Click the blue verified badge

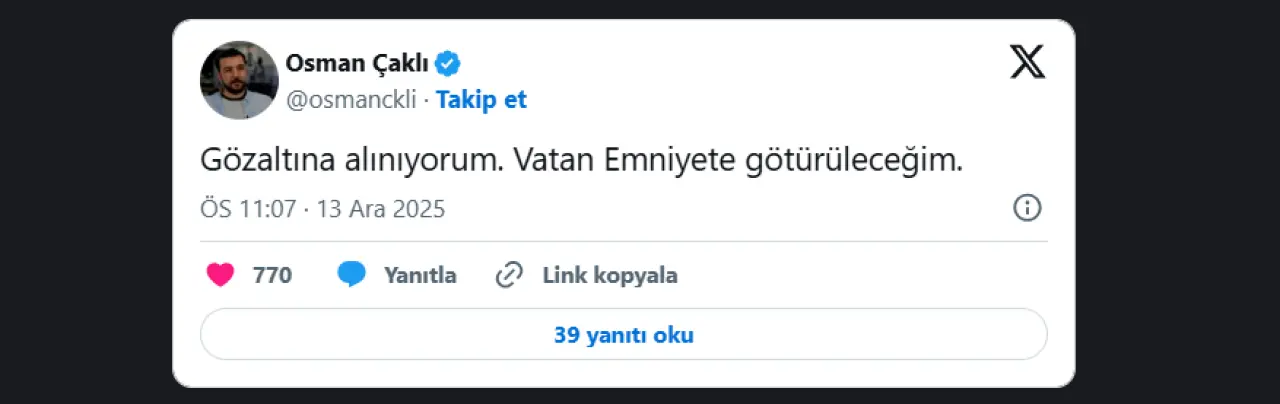click(447, 64)
